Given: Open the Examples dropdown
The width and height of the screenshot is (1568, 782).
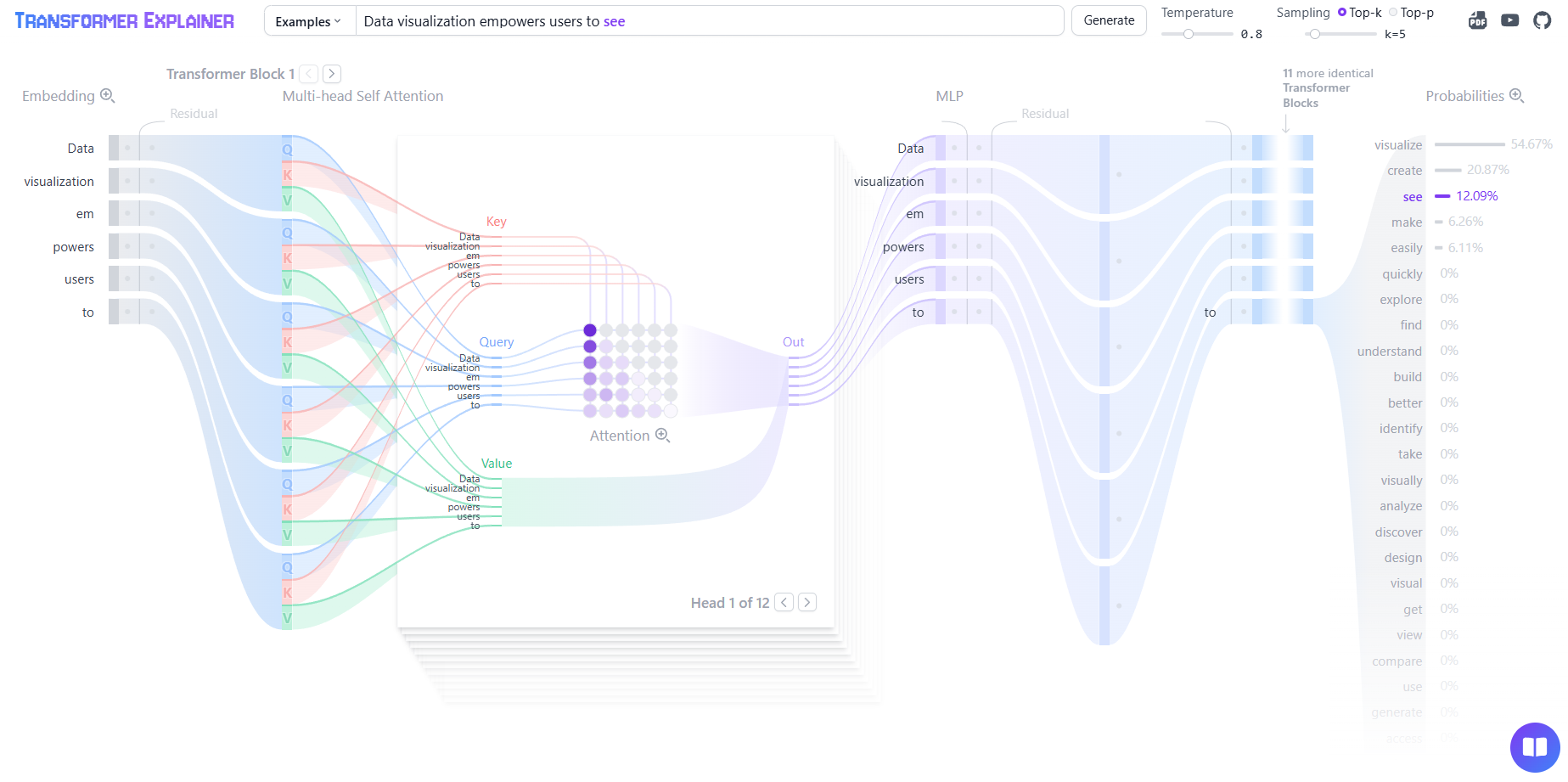Looking at the screenshot, I should [308, 21].
